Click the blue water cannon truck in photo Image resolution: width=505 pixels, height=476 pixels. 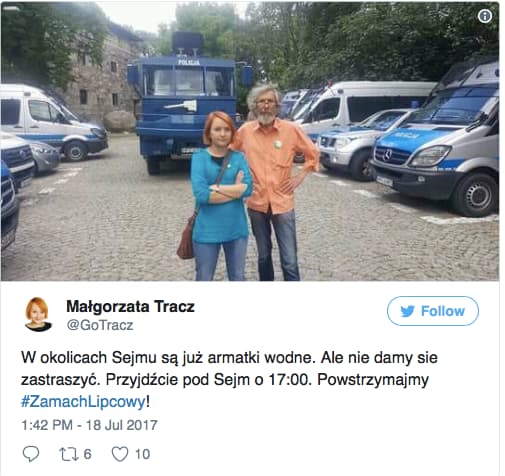(187, 103)
